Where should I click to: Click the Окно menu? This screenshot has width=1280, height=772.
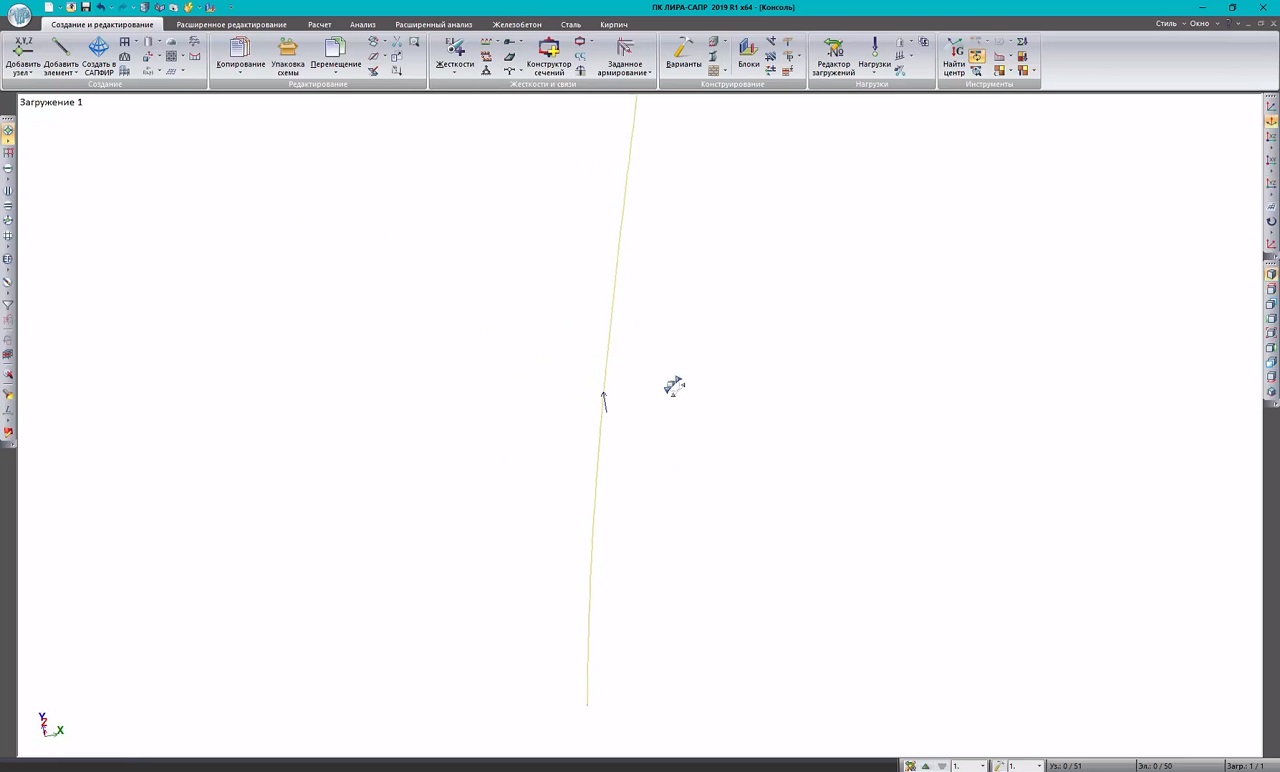tap(1198, 24)
